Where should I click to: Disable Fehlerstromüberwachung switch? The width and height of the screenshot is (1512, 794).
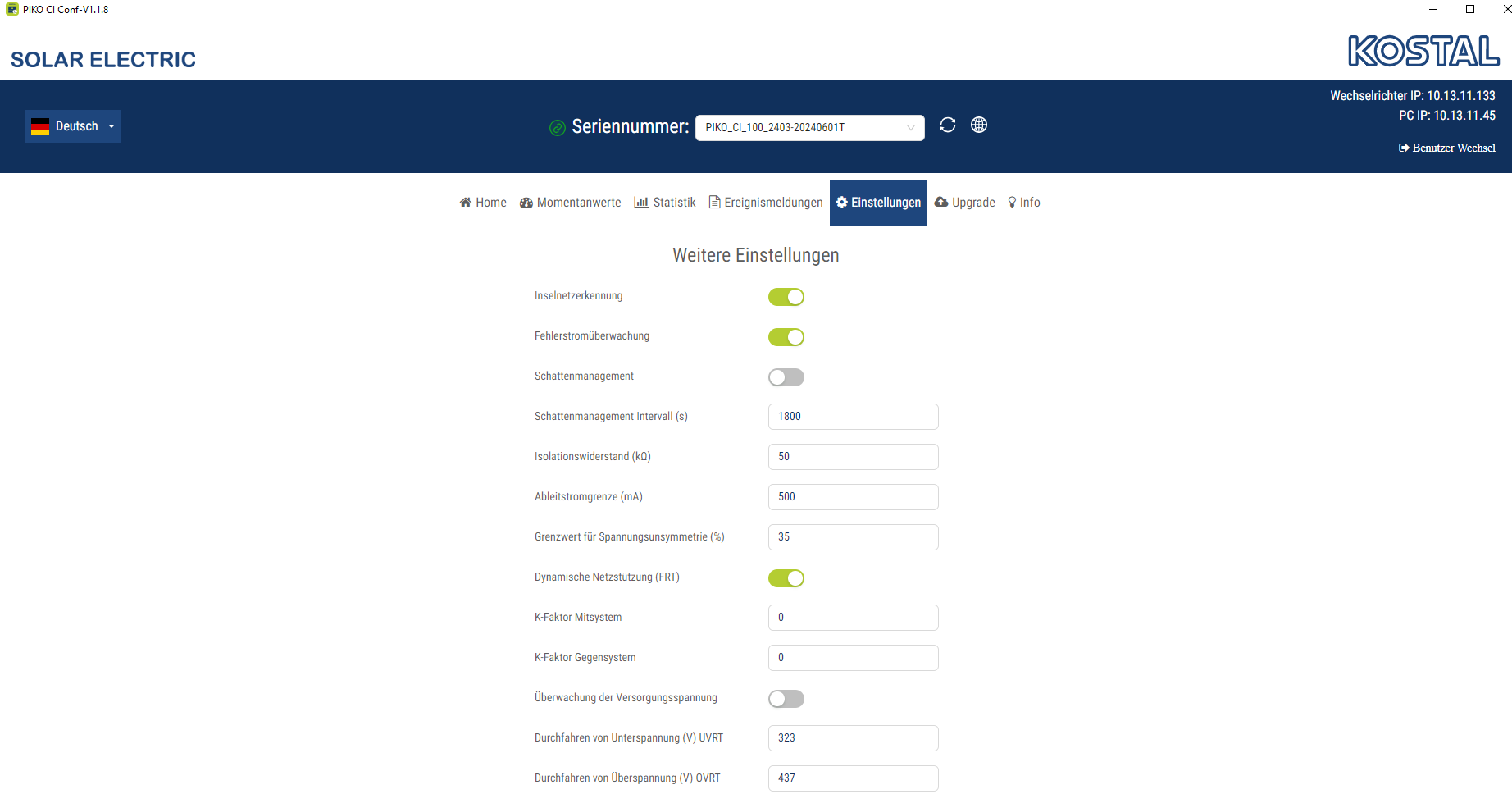click(x=786, y=337)
